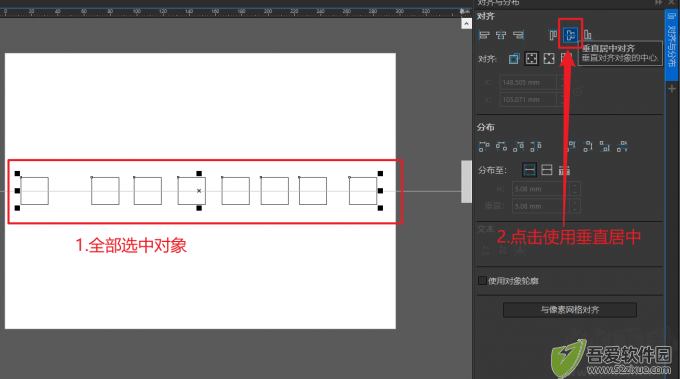Click the 与像素网格对齐 button
Screen dimensions: 680x379
570,310
